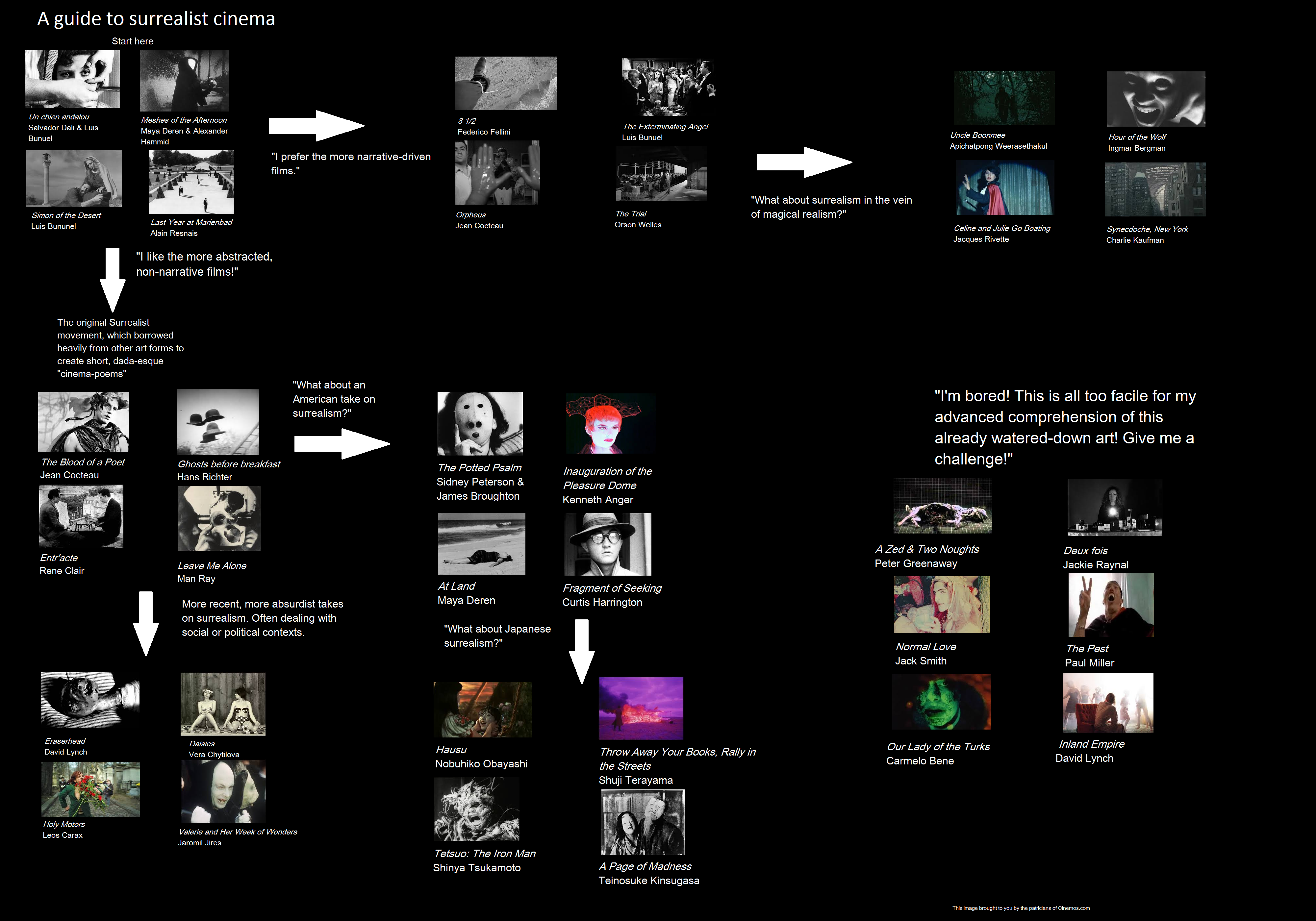This screenshot has height=921, width=1316.
Task: Click the 'Orson Welles' director name
Action: pyautogui.click(x=638, y=225)
